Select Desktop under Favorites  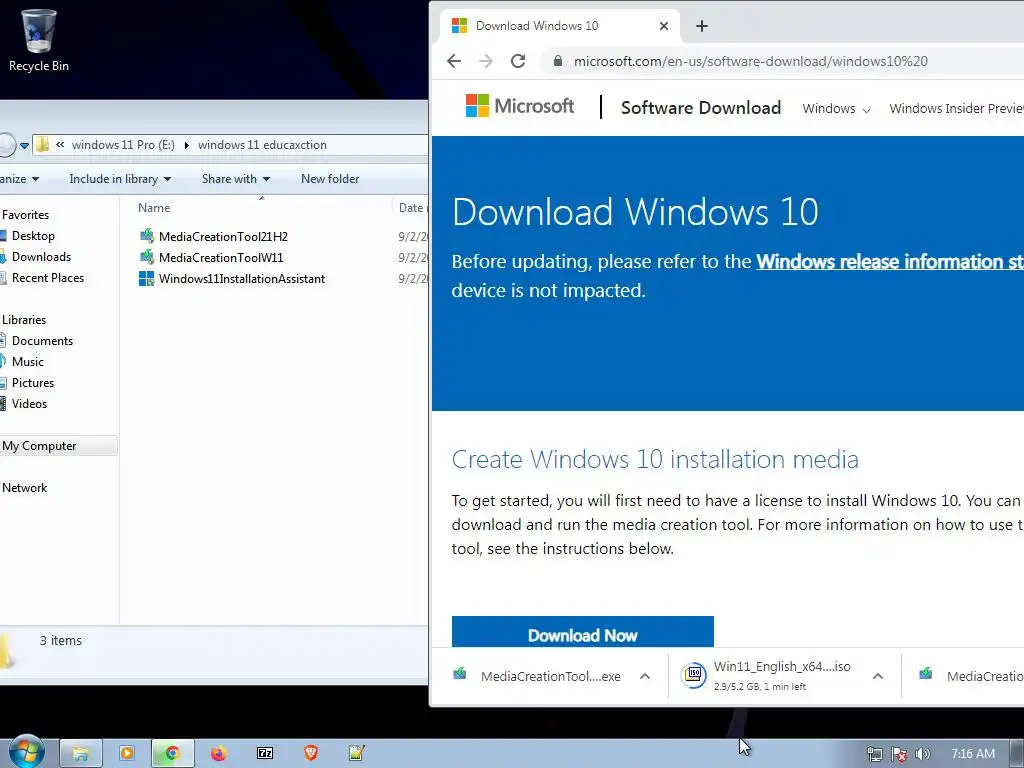pyautogui.click(x=33, y=236)
